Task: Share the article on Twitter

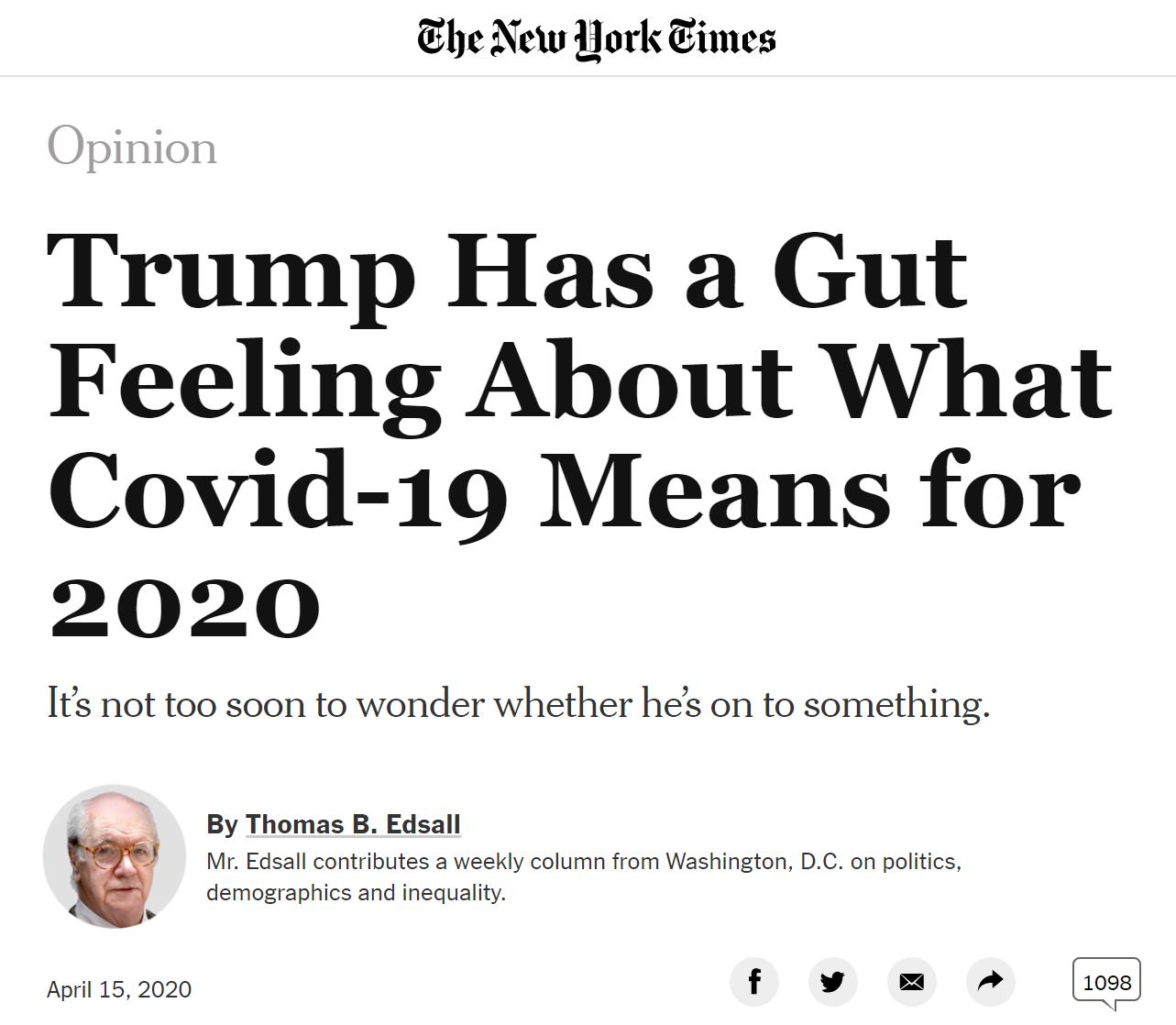Action: click(x=832, y=983)
